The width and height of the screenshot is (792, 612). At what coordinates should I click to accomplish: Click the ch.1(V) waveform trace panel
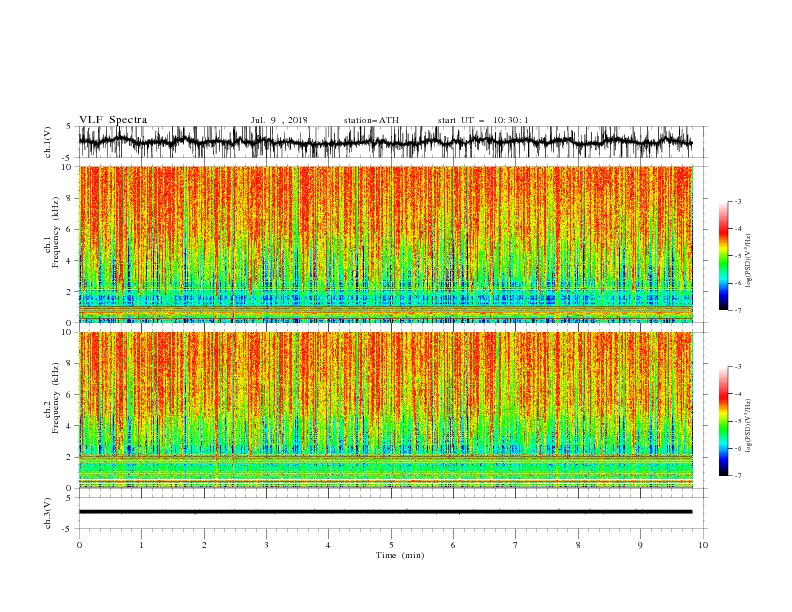pyautogui.click(x=392, y=142)
